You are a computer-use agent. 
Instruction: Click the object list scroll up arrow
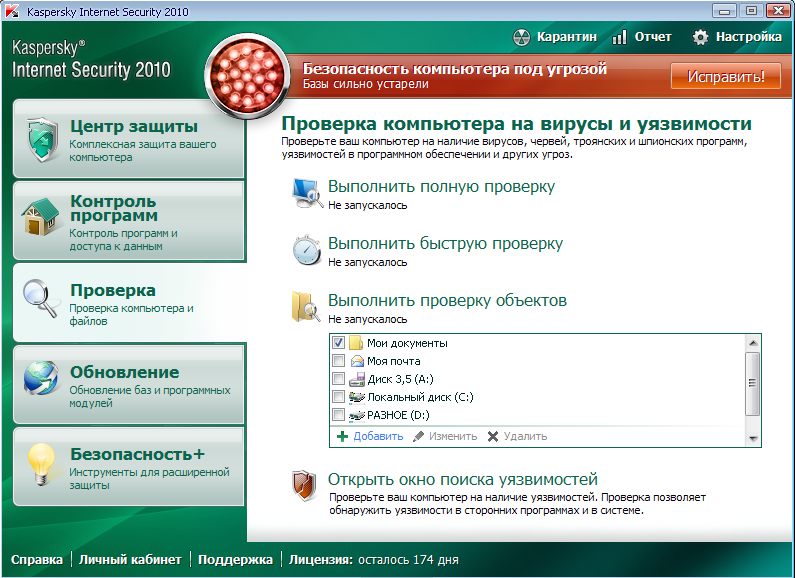coord(753,343)
